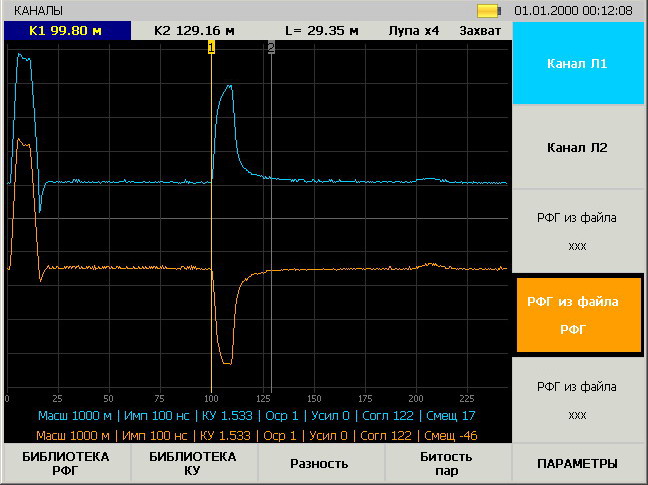Click the blue Согл 122 parameter
Image resolution: width=648 pixels, height=485 pixels.
(x=388, y=416)
